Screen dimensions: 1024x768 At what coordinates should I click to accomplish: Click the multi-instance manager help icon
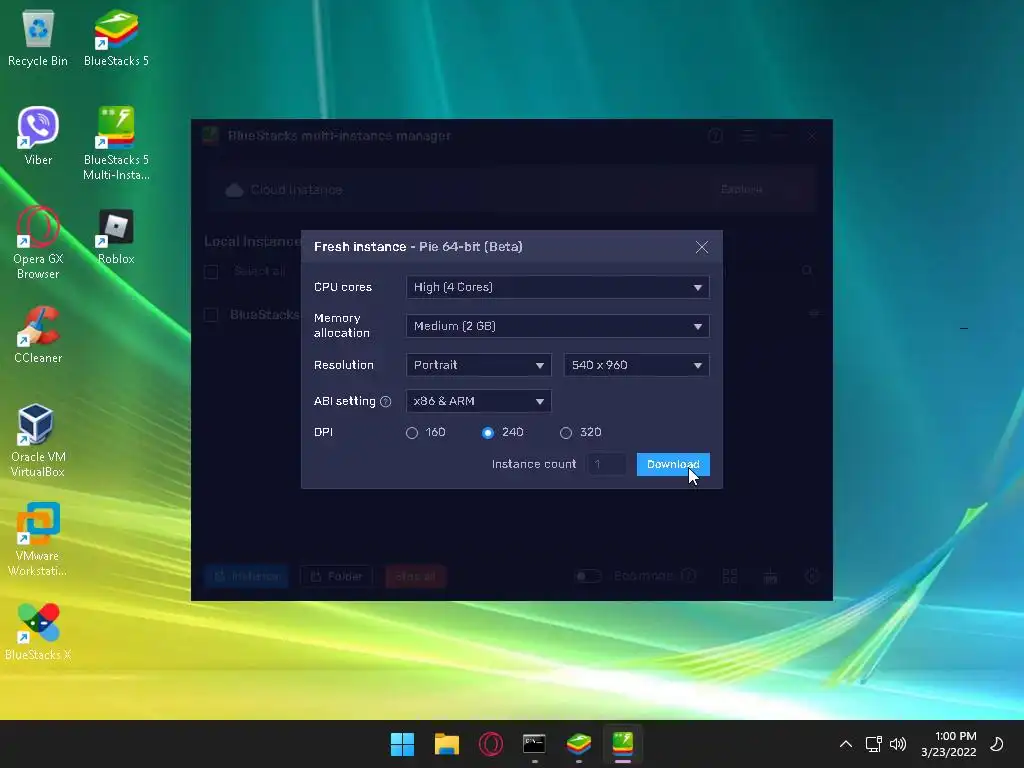(715, 136)
